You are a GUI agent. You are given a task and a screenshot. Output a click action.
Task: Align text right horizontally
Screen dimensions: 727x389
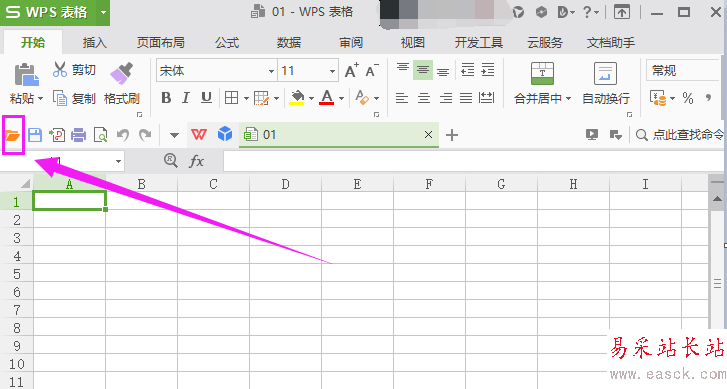pyautogui.click(x=446, y=98)
